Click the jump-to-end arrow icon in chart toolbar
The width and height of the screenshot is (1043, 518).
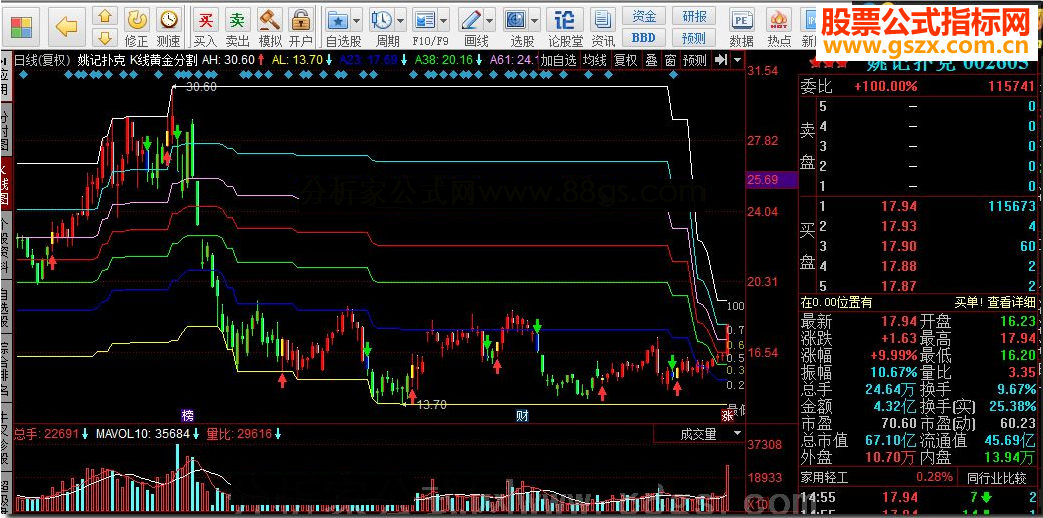(x=720, y=61)
